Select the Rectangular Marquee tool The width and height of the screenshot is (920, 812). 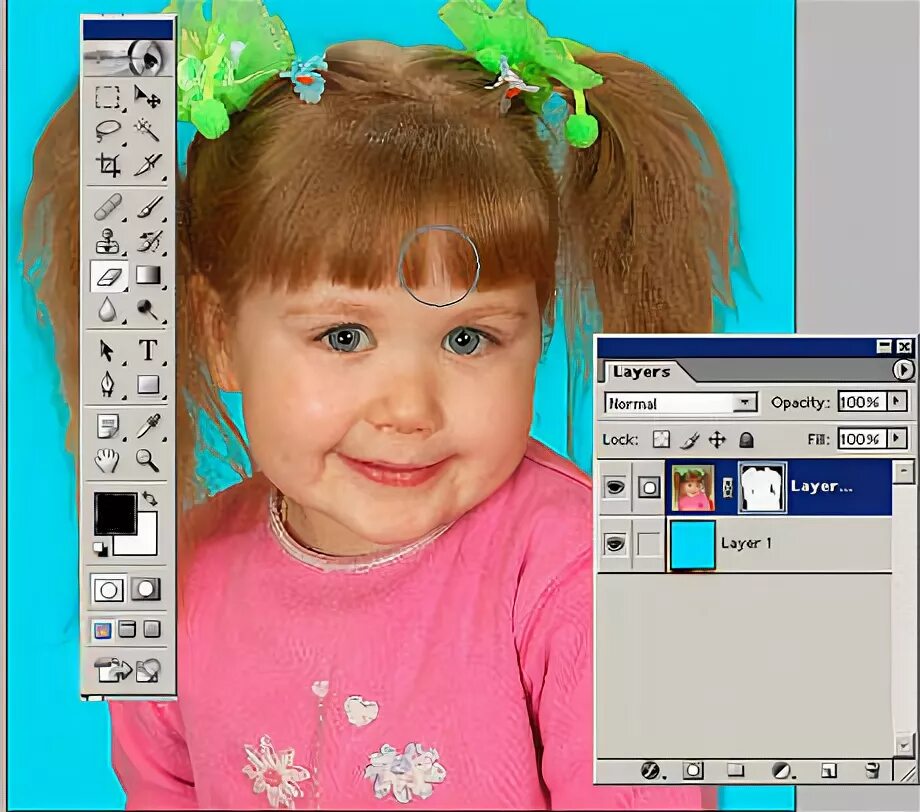(x=108, y=97)
